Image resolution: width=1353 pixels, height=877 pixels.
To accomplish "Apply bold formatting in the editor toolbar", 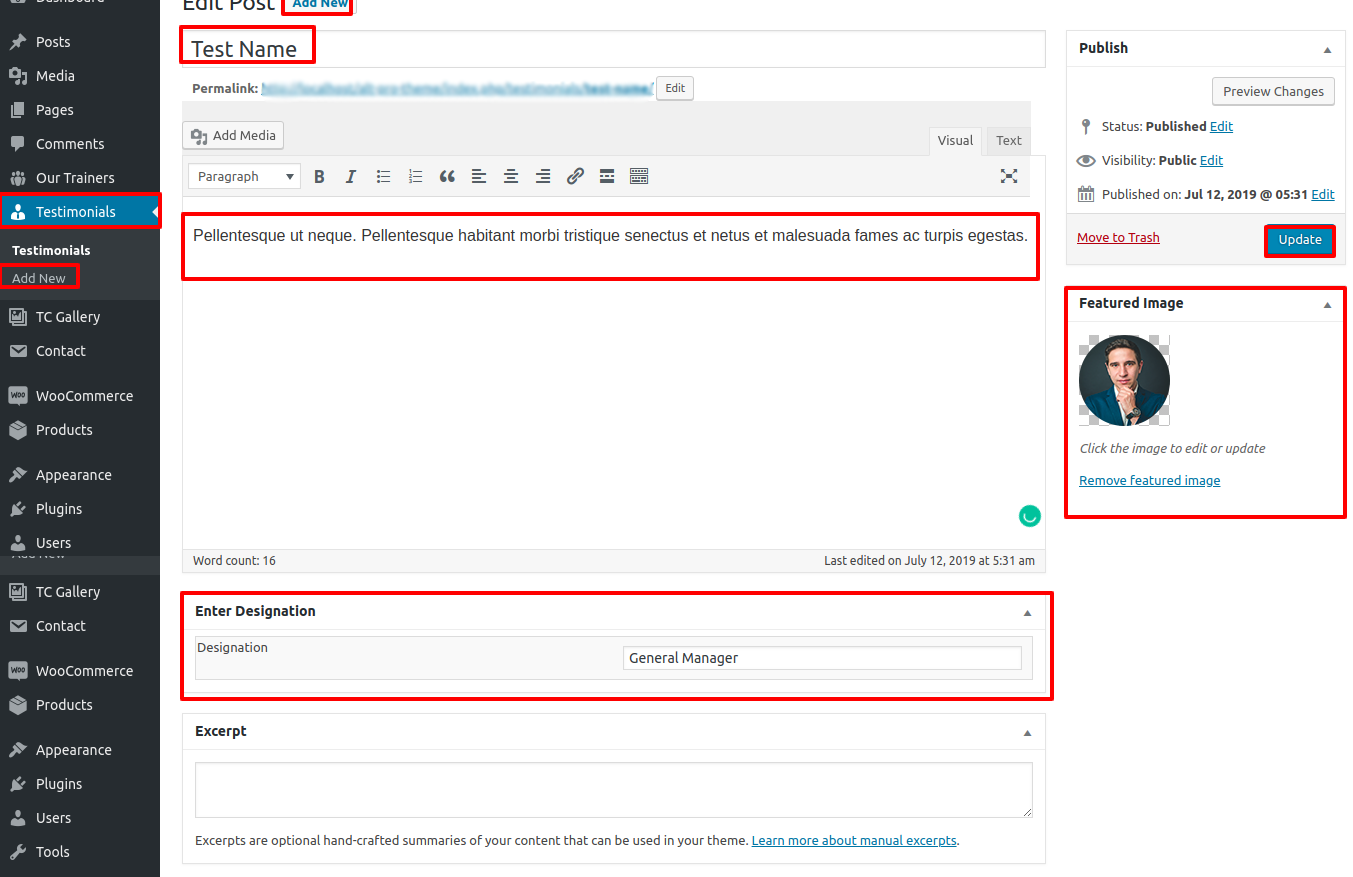I will click(x=319, y=177).
